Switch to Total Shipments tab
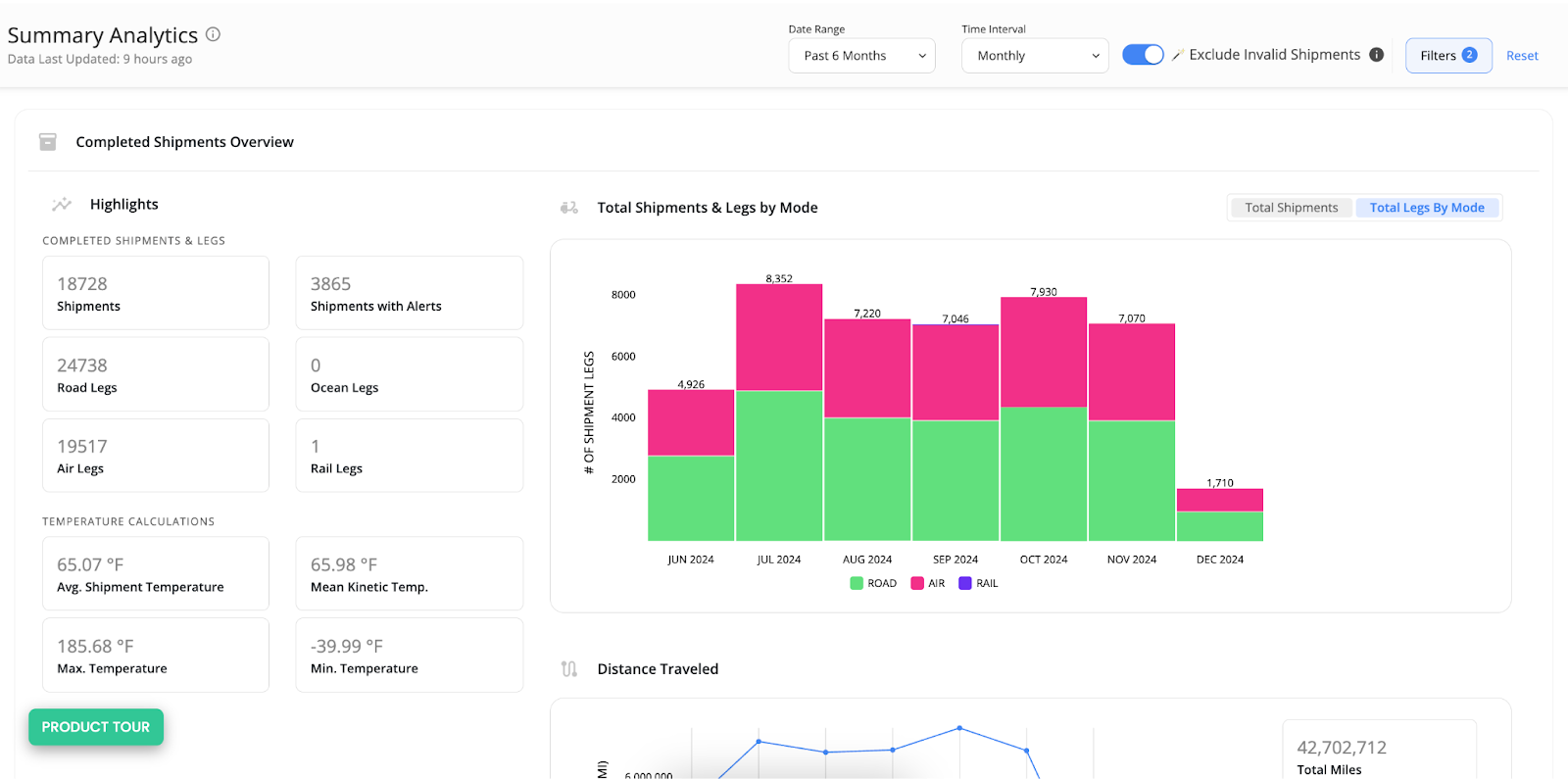Screen dimensions: 1568x779 click(x=1291, y=208)
